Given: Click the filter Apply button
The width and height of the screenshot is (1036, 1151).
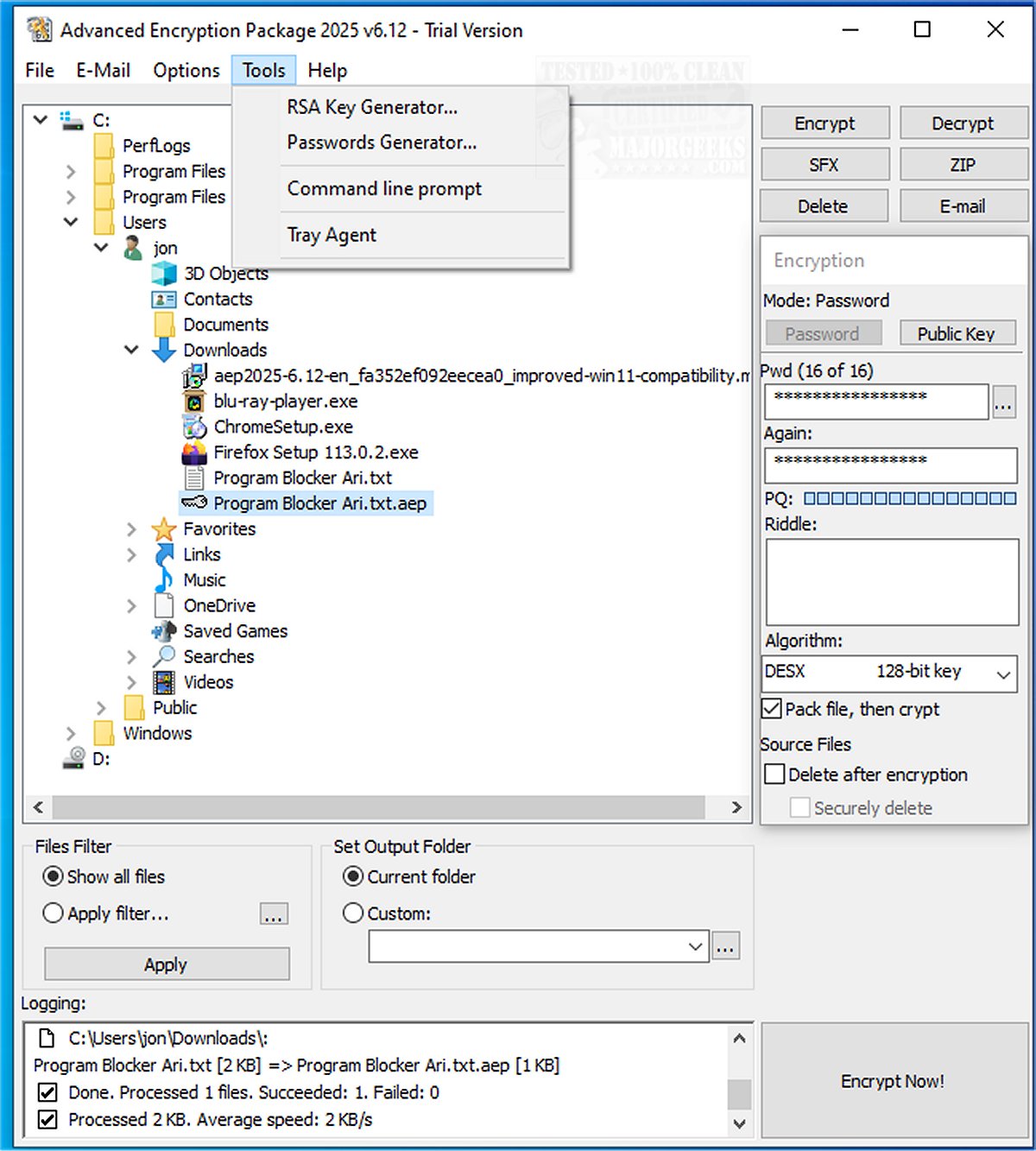Looking at the screenshot, I should tap(167, 964).
